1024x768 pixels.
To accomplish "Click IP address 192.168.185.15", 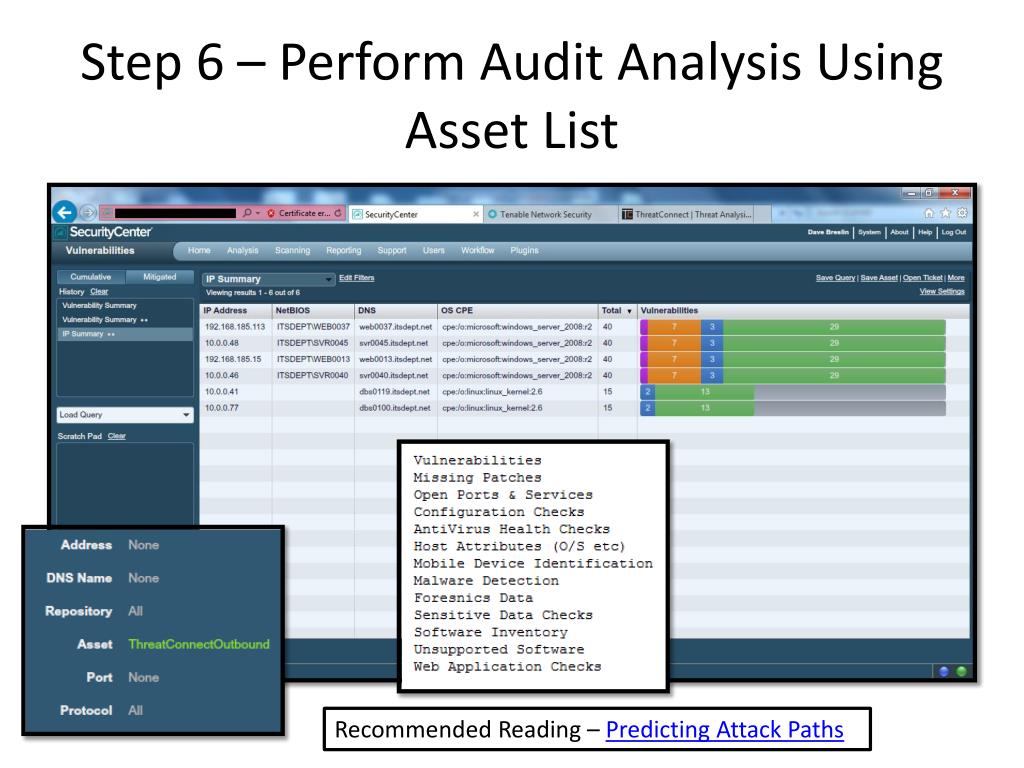I will click(x=233, y=360).
